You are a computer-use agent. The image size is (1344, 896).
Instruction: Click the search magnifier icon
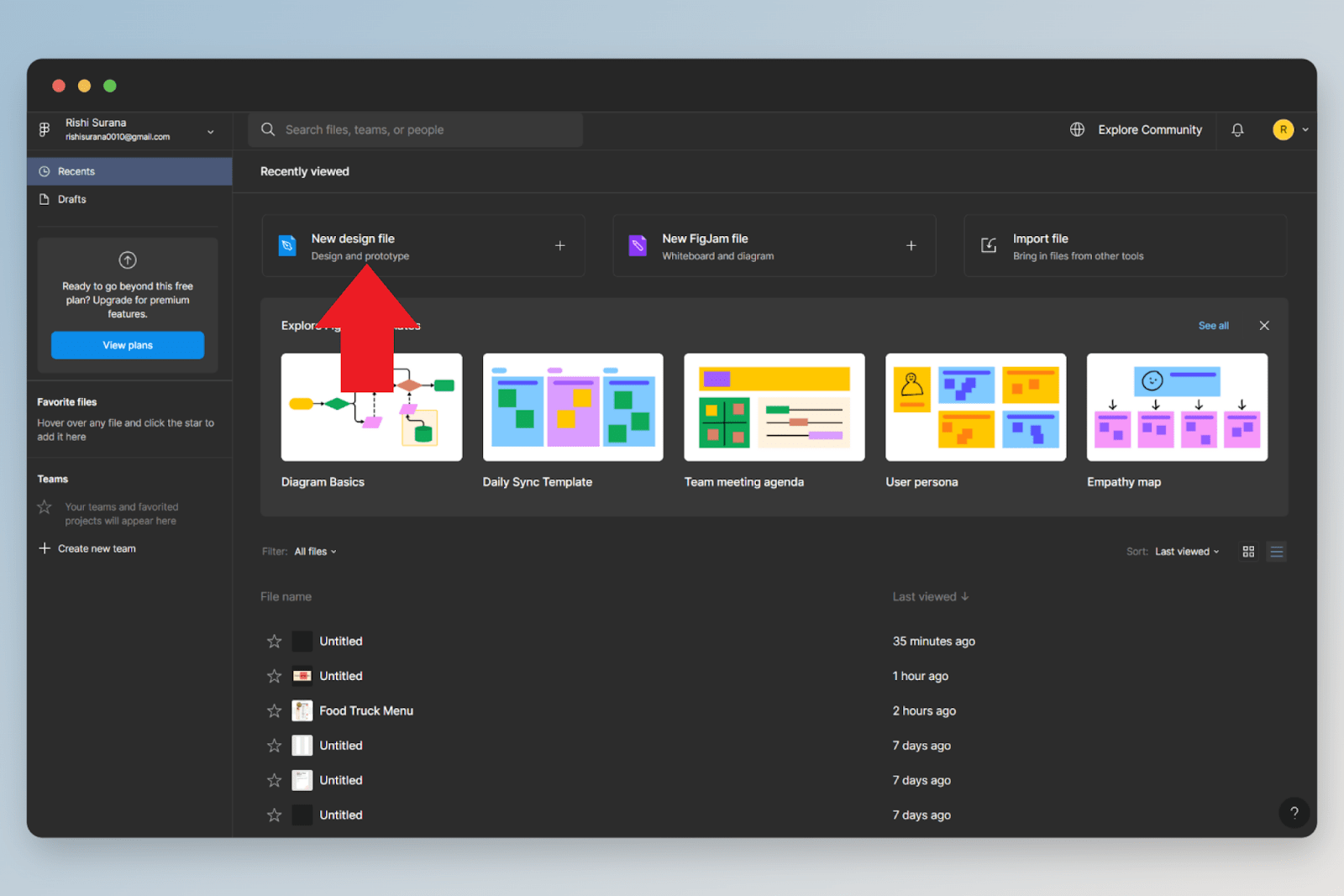[x=267, y=129]
